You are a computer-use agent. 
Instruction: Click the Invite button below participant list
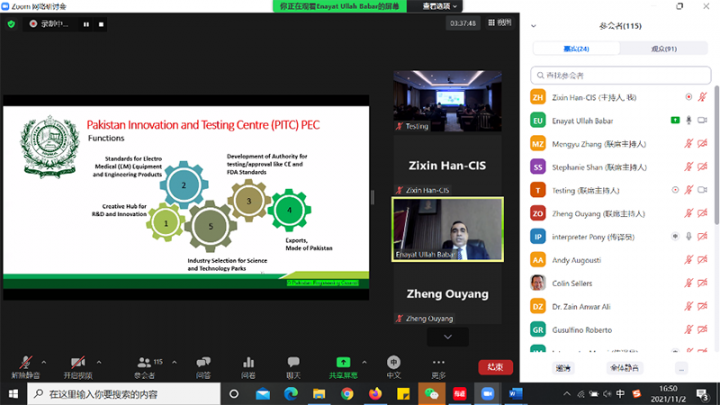coord(563,368)
